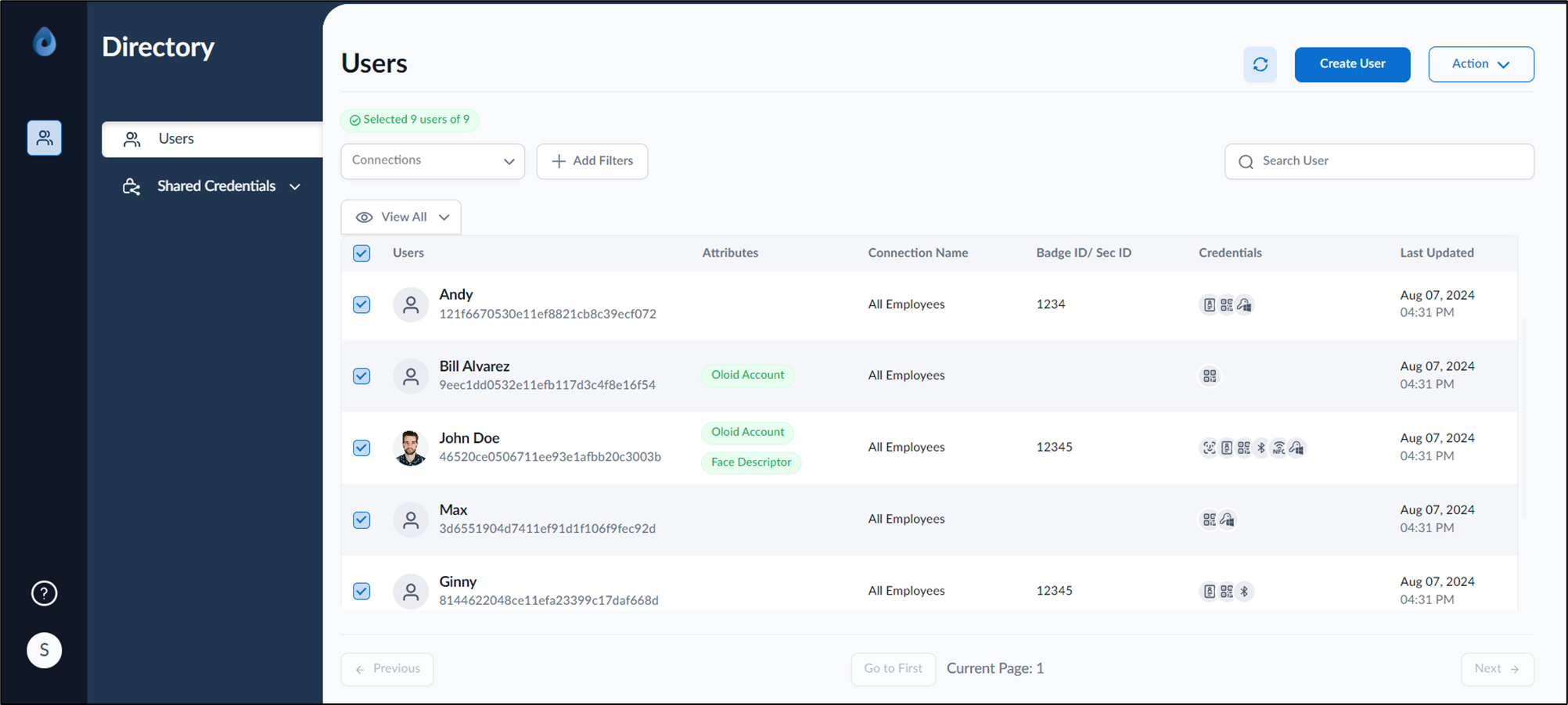Click Ginny's badge ID 12345
The height and width of the screenshot is (705, 1568).
[1054, 591]
